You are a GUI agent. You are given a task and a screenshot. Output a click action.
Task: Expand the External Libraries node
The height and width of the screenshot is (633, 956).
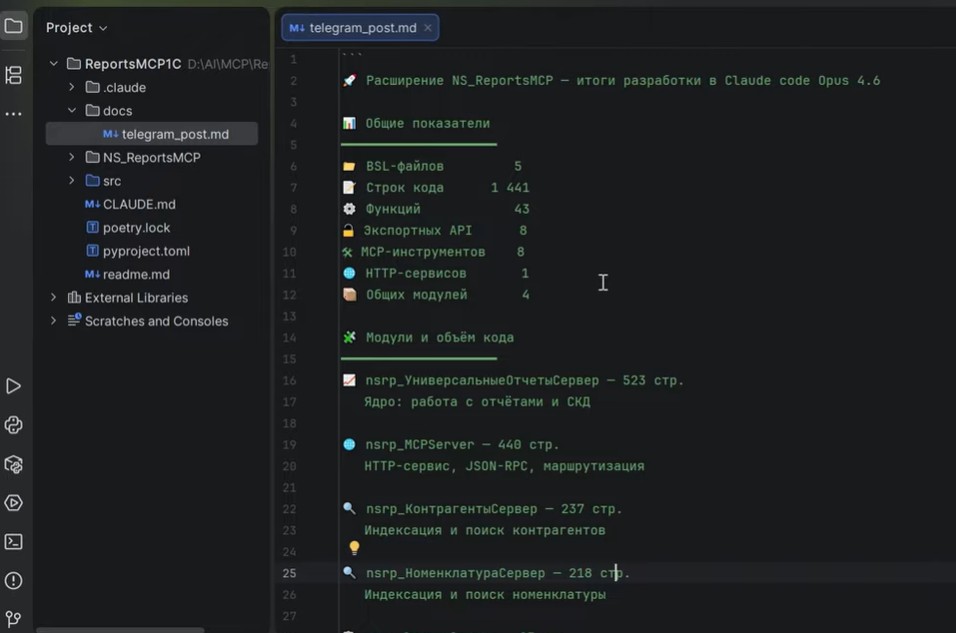(x=54, y=298)
